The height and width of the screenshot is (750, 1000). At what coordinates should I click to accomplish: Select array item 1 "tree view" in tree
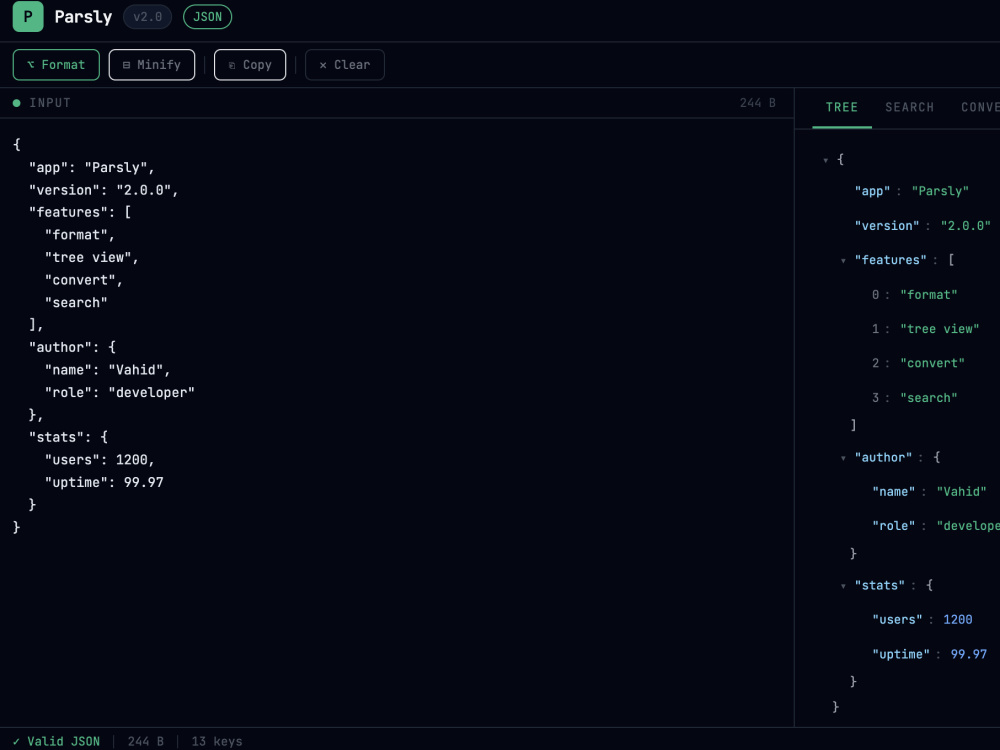tap(925, 329)
